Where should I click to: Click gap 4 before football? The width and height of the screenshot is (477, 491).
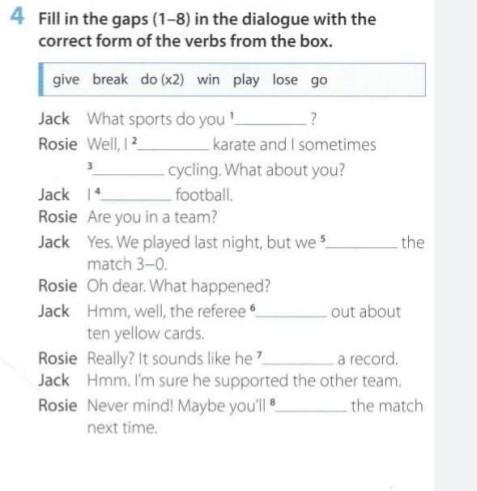136,196
